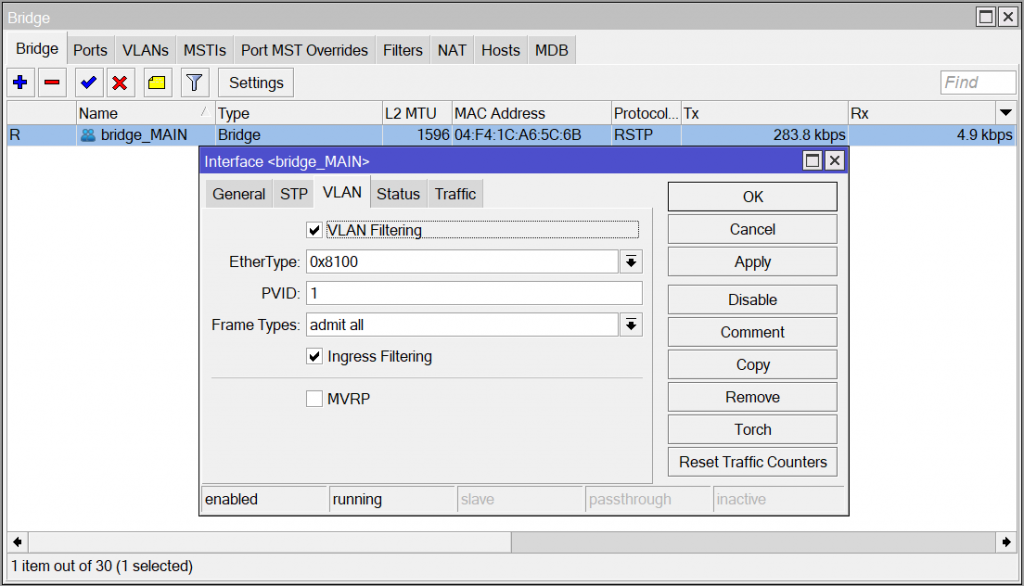Open the Traffic tab in the dialog
Screen dimensions: 1024x586
[456, 194]
